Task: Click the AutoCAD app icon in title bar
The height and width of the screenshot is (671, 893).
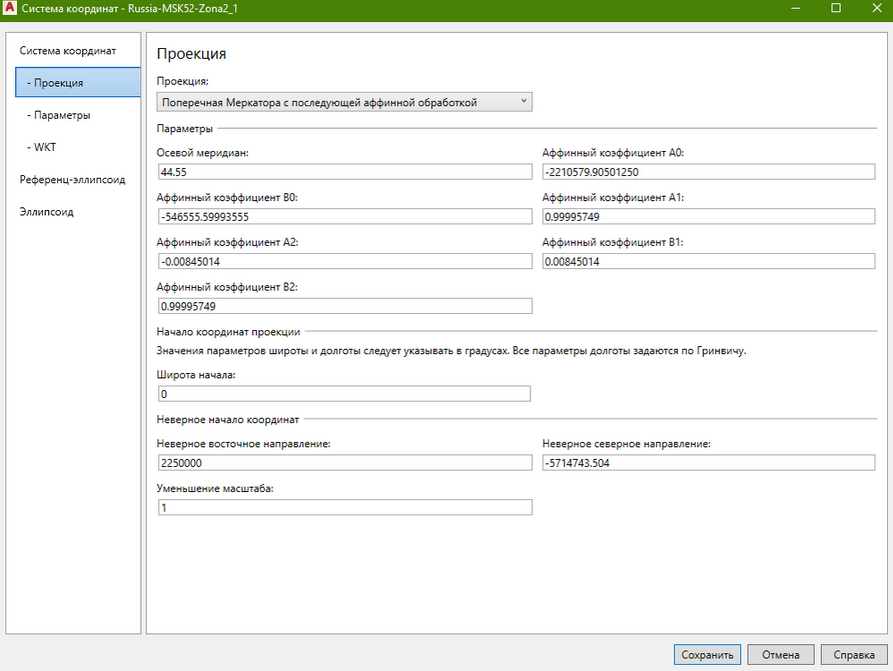Action: point(10,8)
